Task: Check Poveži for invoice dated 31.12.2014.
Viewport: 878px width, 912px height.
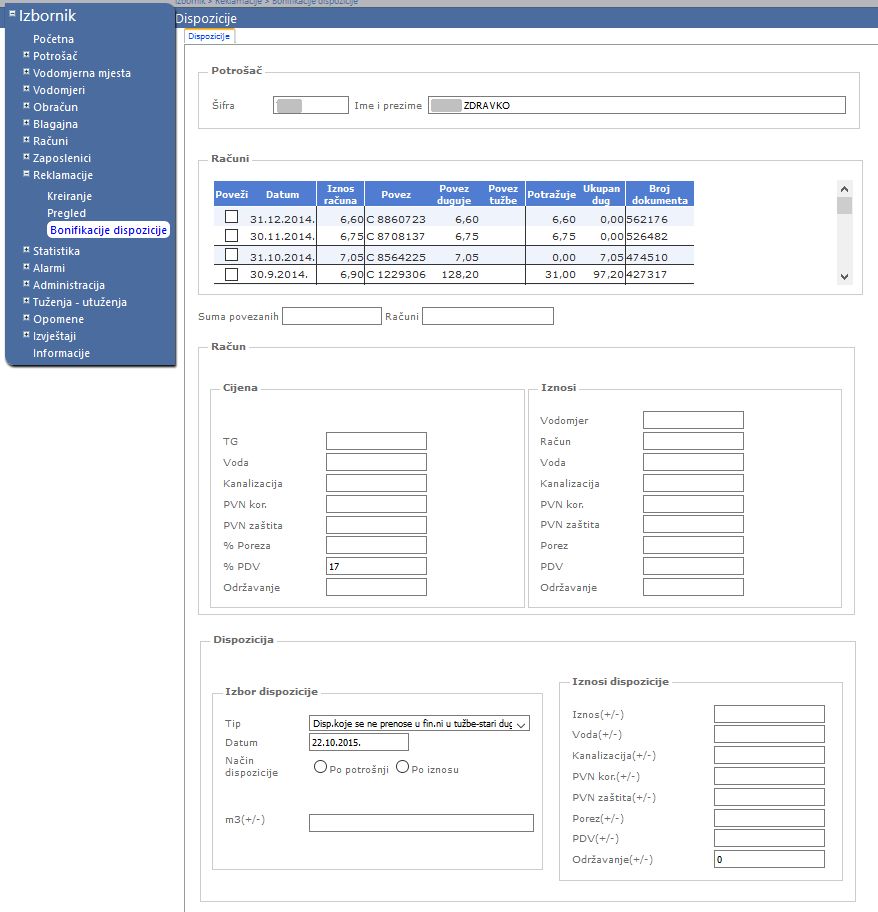Action: pos(231,217)
